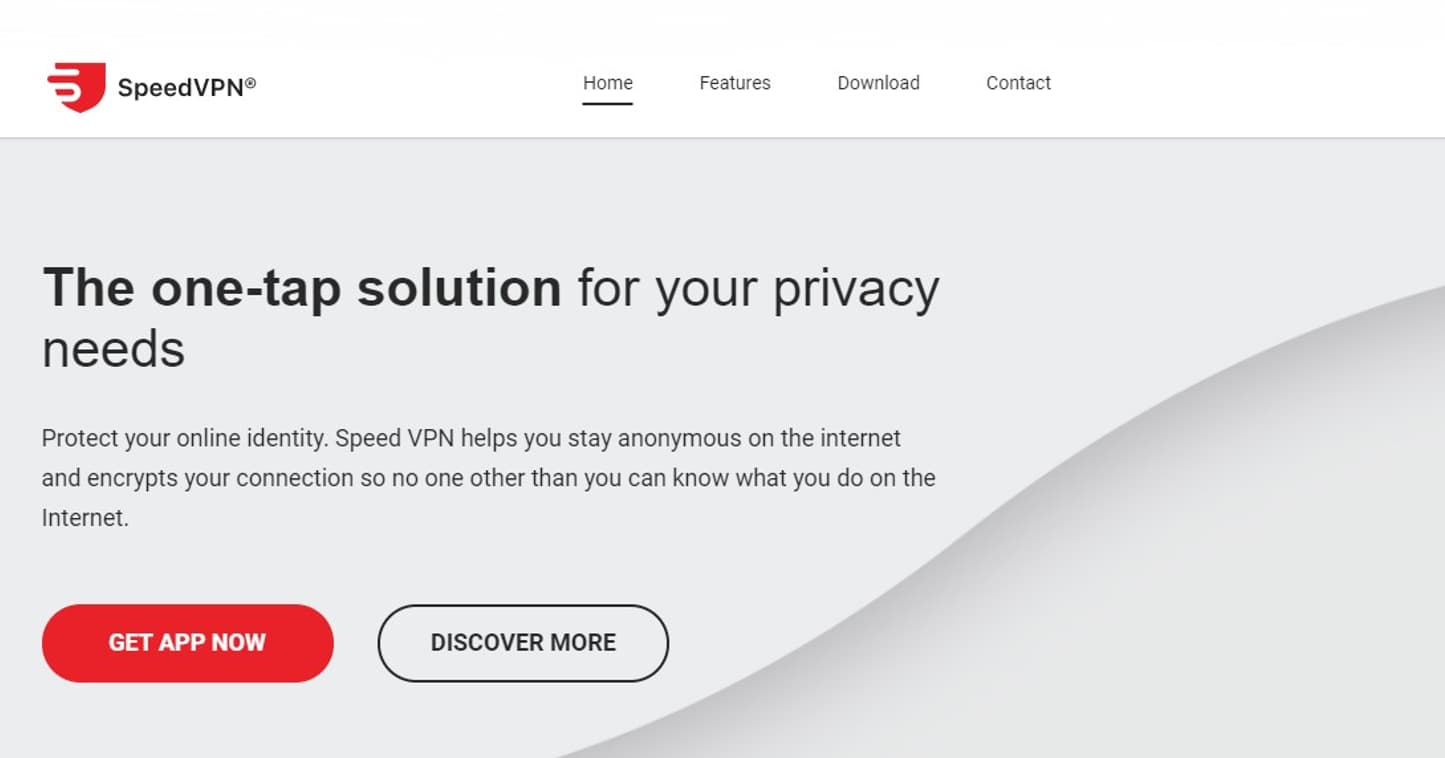Click the DISCOVER MORE outlined button
This screenshot has width=1445, height=758.
point(522,643)
